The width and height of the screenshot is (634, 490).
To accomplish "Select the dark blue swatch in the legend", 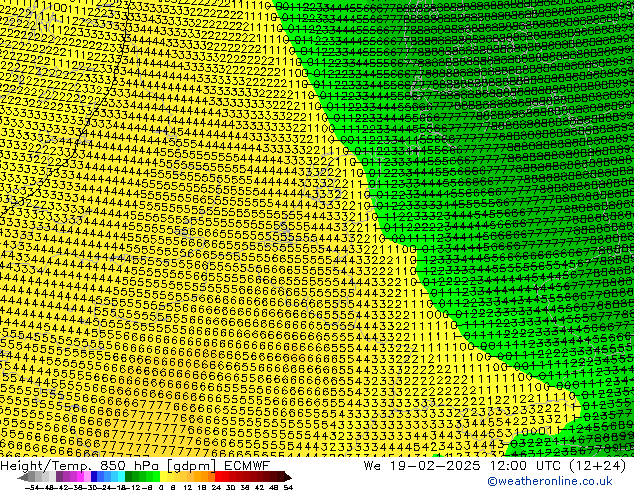I will click(94, 477).
